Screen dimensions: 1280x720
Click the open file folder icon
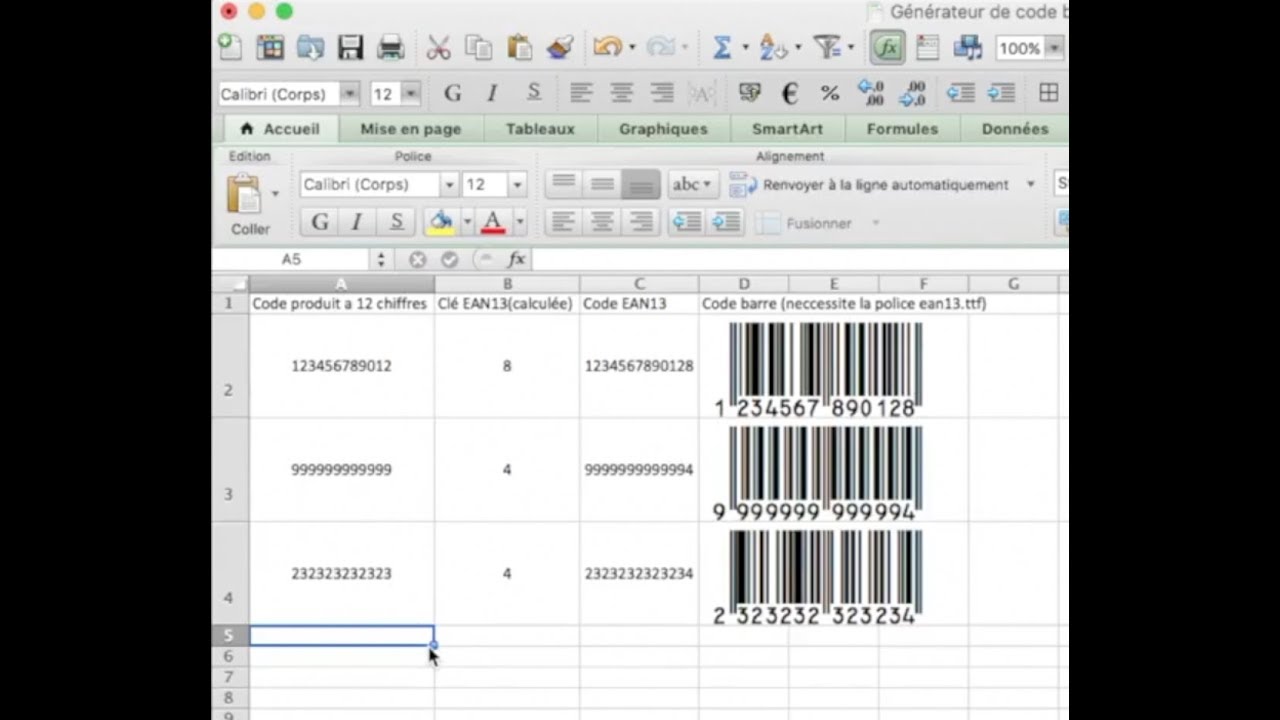coord(310,47)
